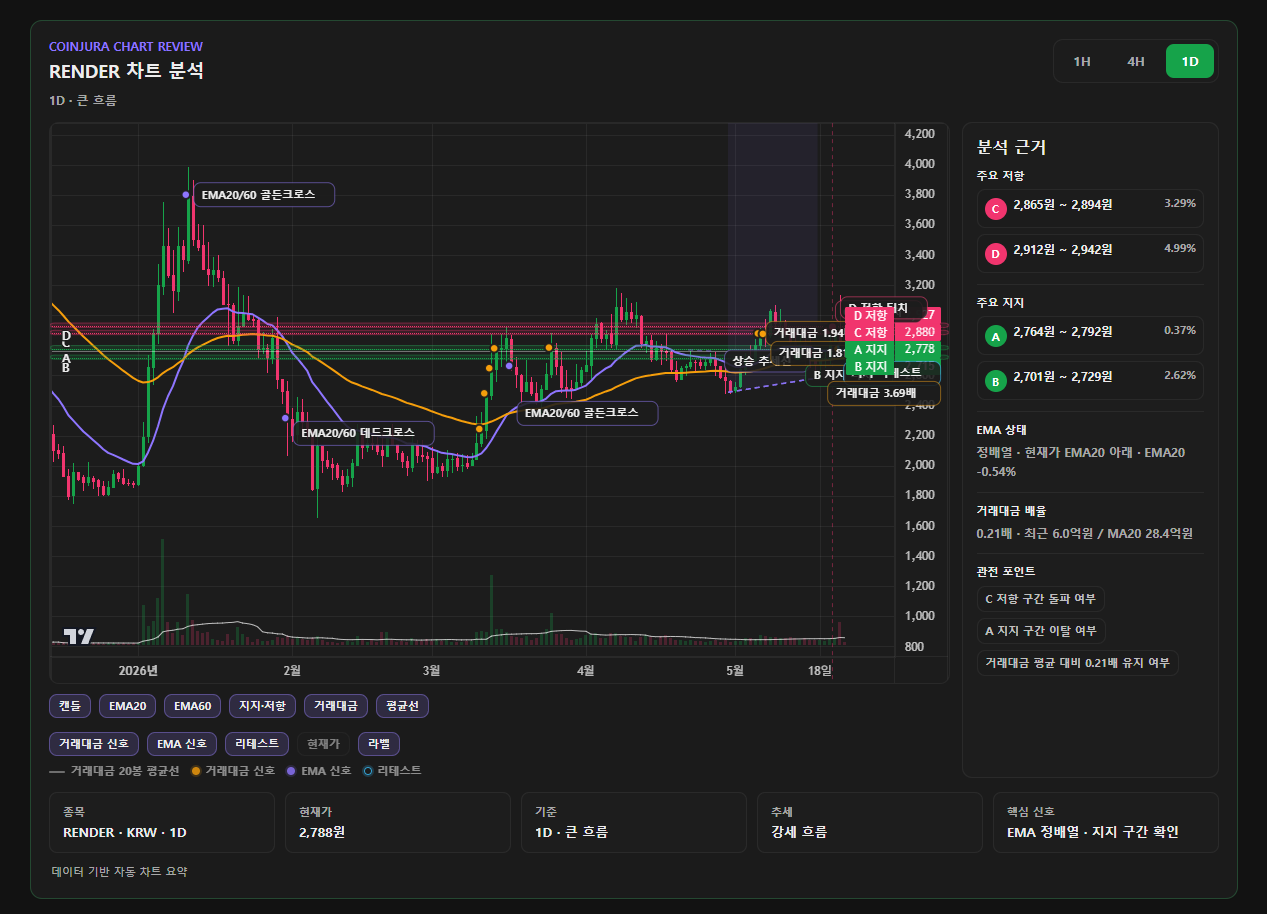
Task: Click the 2.62% distance value
Action: coord(1180,376)
